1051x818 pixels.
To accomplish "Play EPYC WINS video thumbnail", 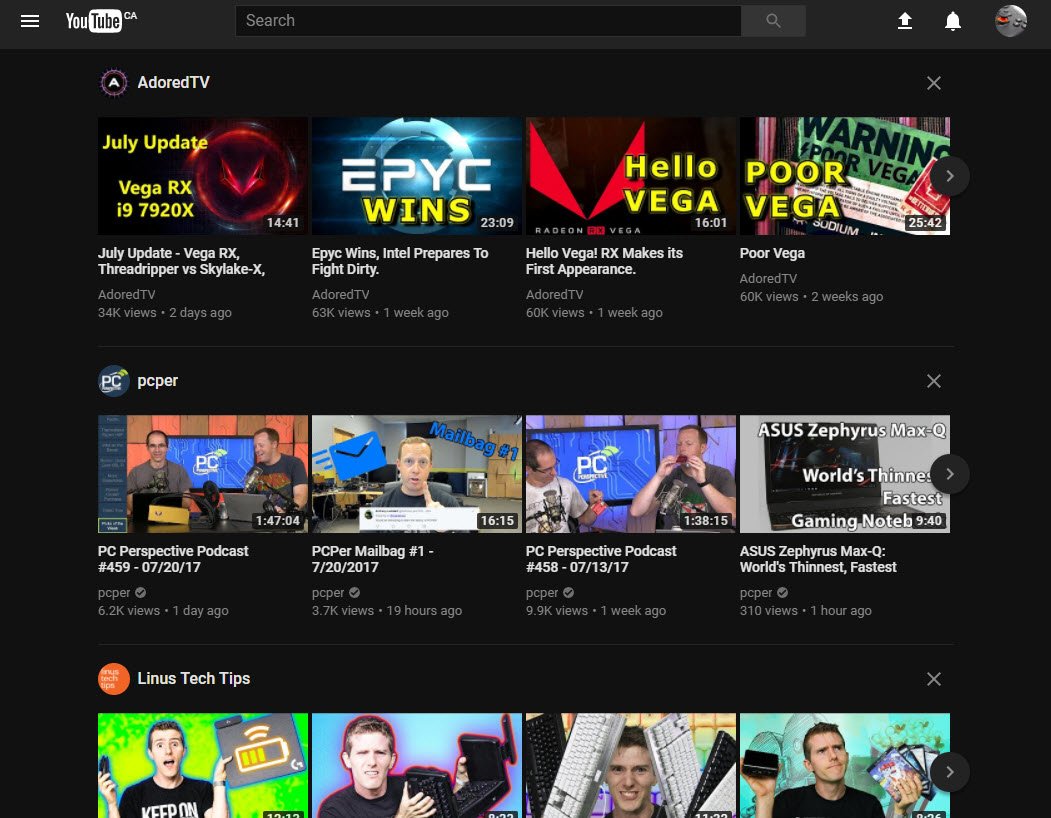I will pyautogui.click(x=416, y=176).
